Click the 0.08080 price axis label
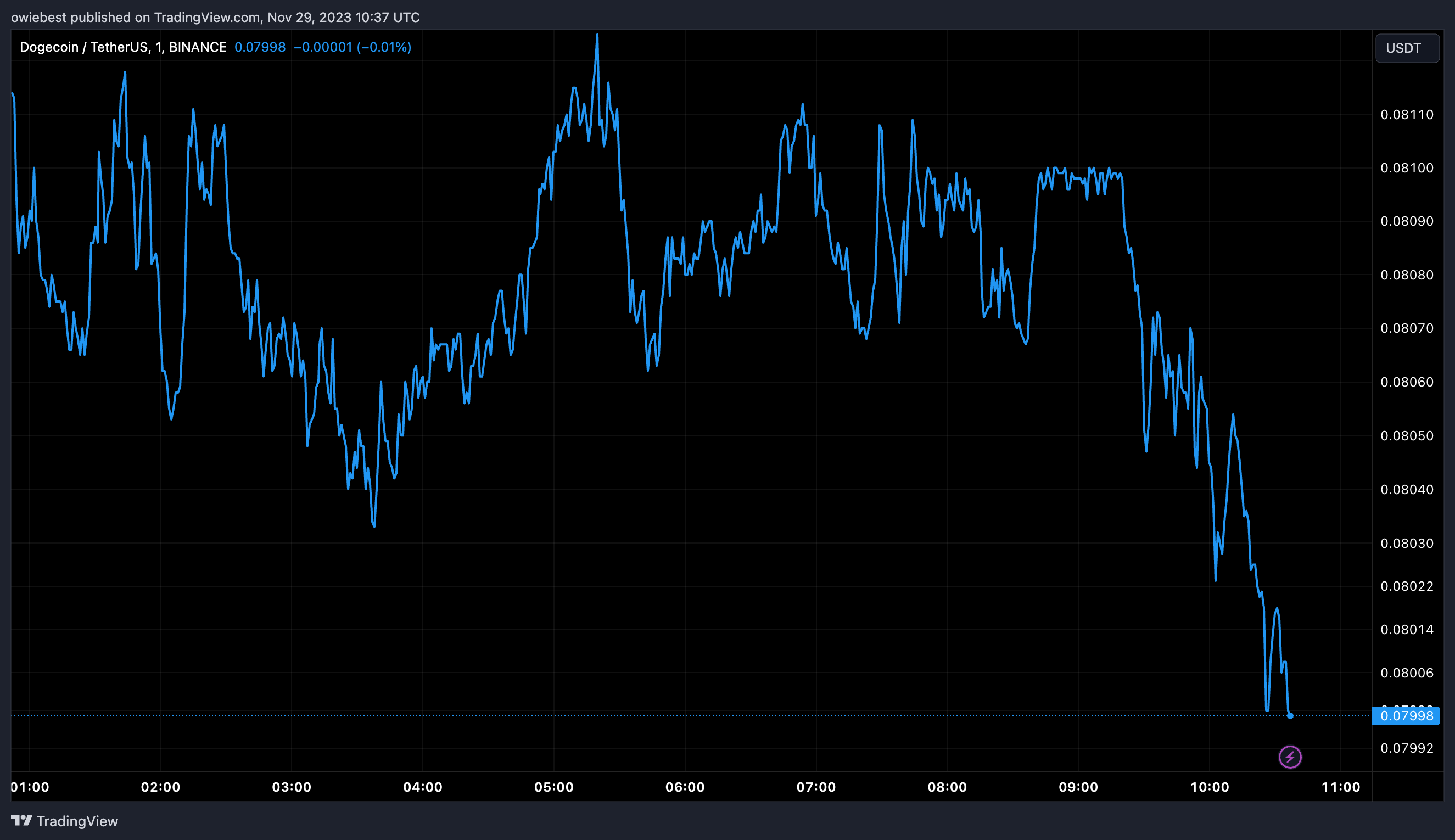The image size is (1455, 840). [x=1407, y=275]
